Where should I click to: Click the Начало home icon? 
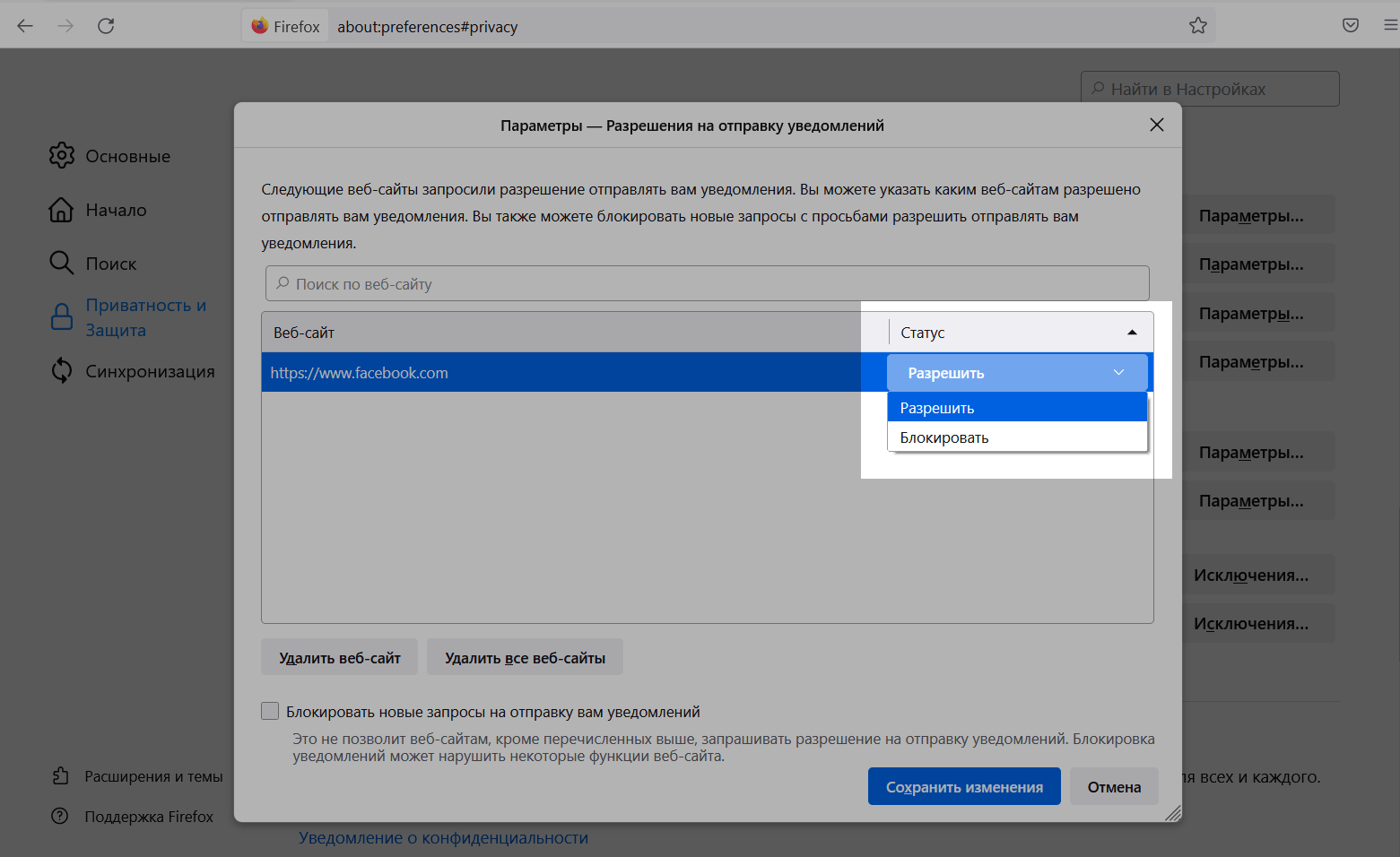point(61,210)
